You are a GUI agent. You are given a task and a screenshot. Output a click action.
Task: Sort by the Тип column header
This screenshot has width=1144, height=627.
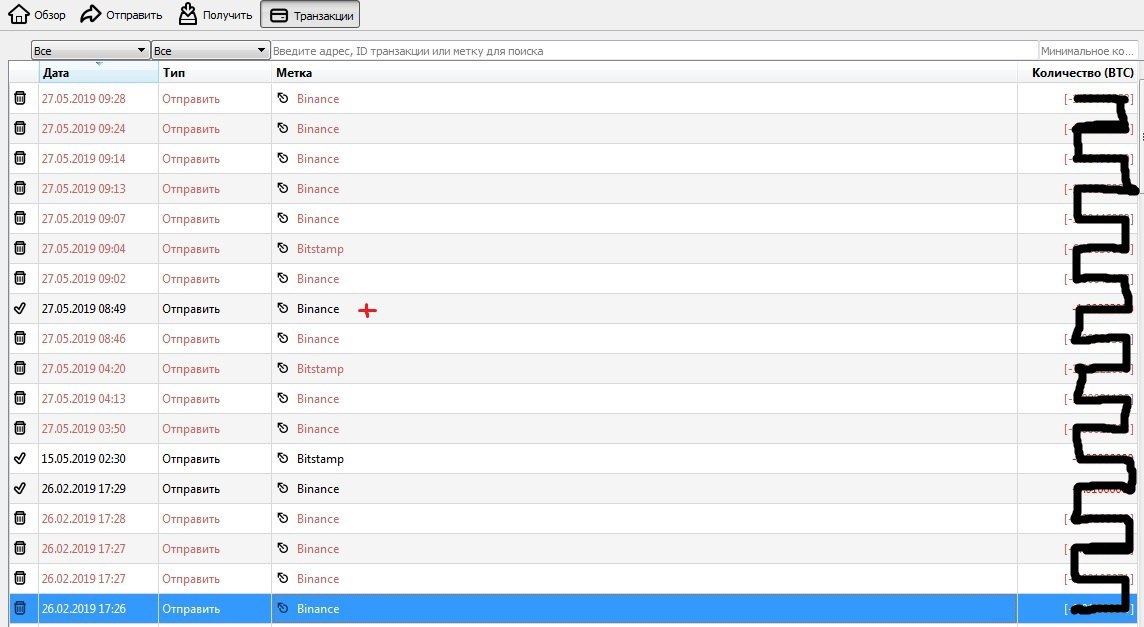pyautogui.click(x=214, y=72)
